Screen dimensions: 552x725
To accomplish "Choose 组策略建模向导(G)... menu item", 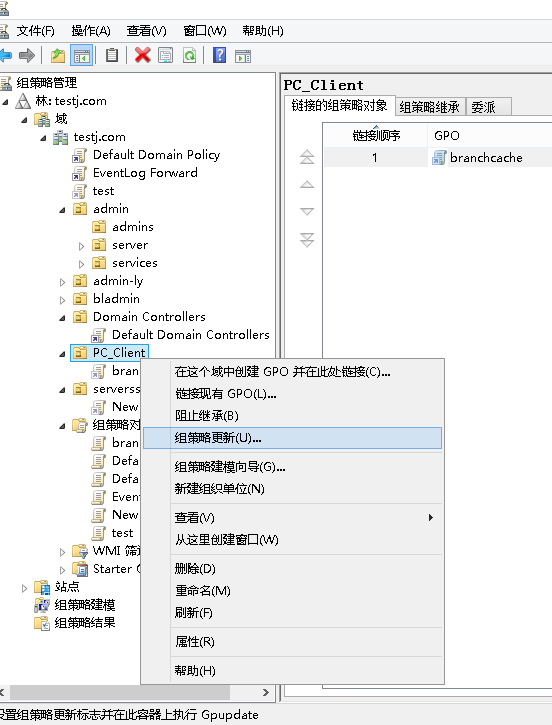I will (x=292, y=467).
